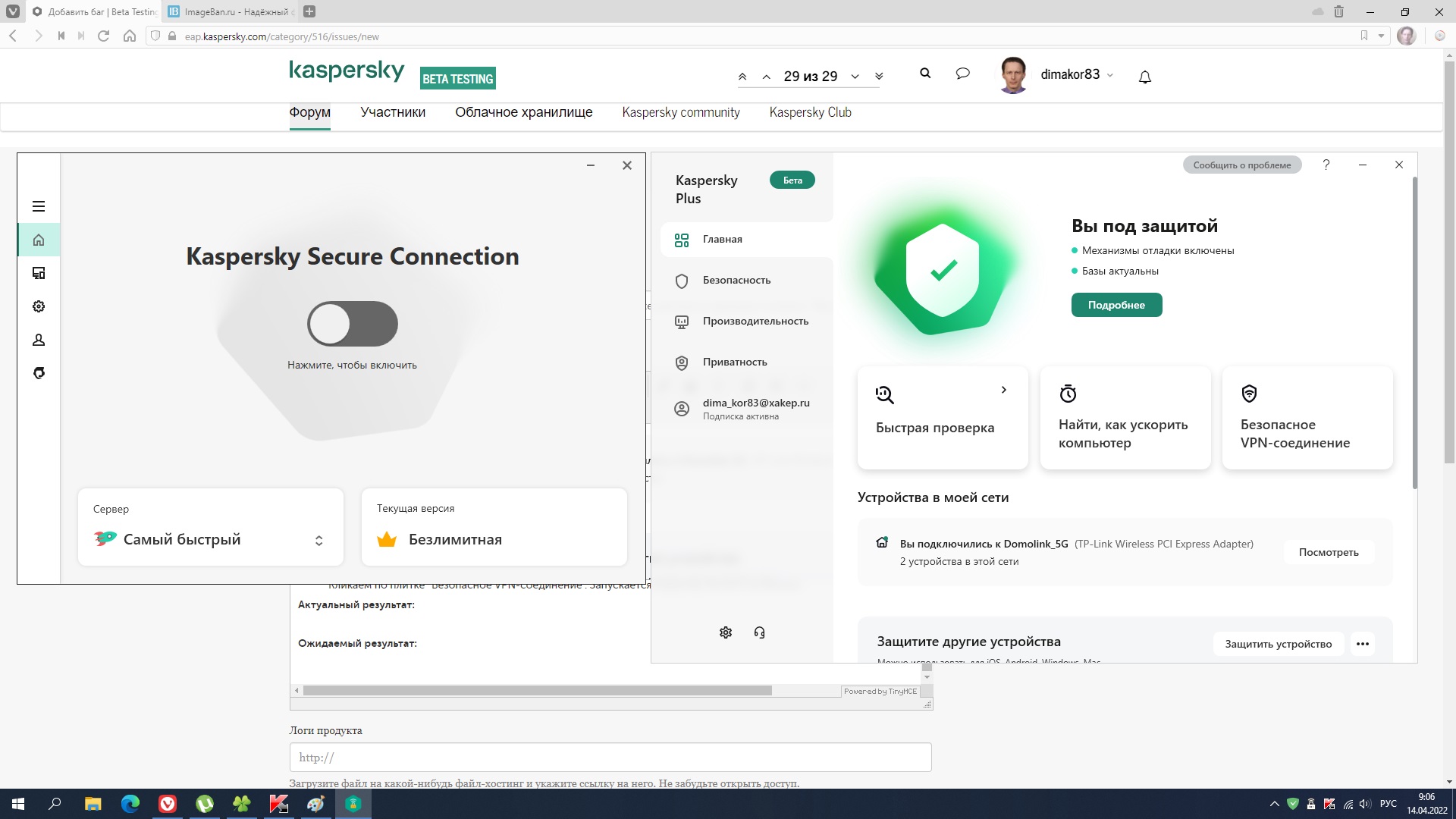Open devices icon in Secure Connection sidebar
The height and width of the screenshot is (819, 1456).
(x=39, y=273)
